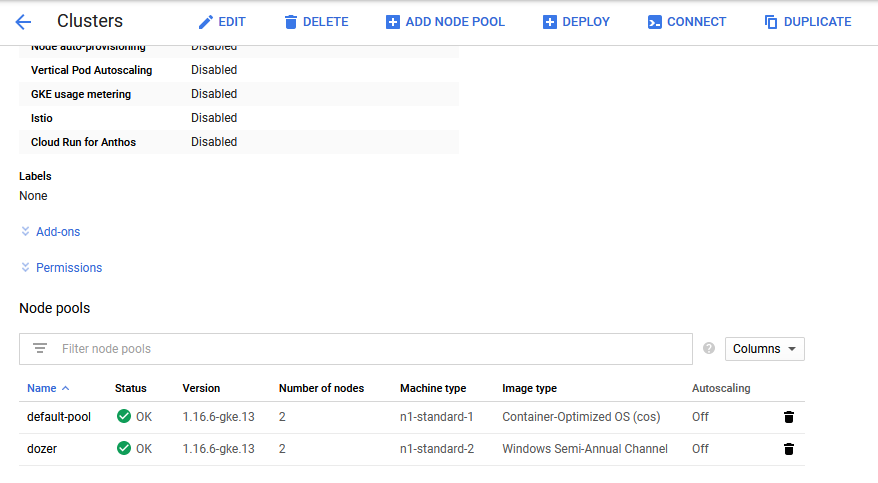Sort node pools by Name column

click(x=42, y=388)
